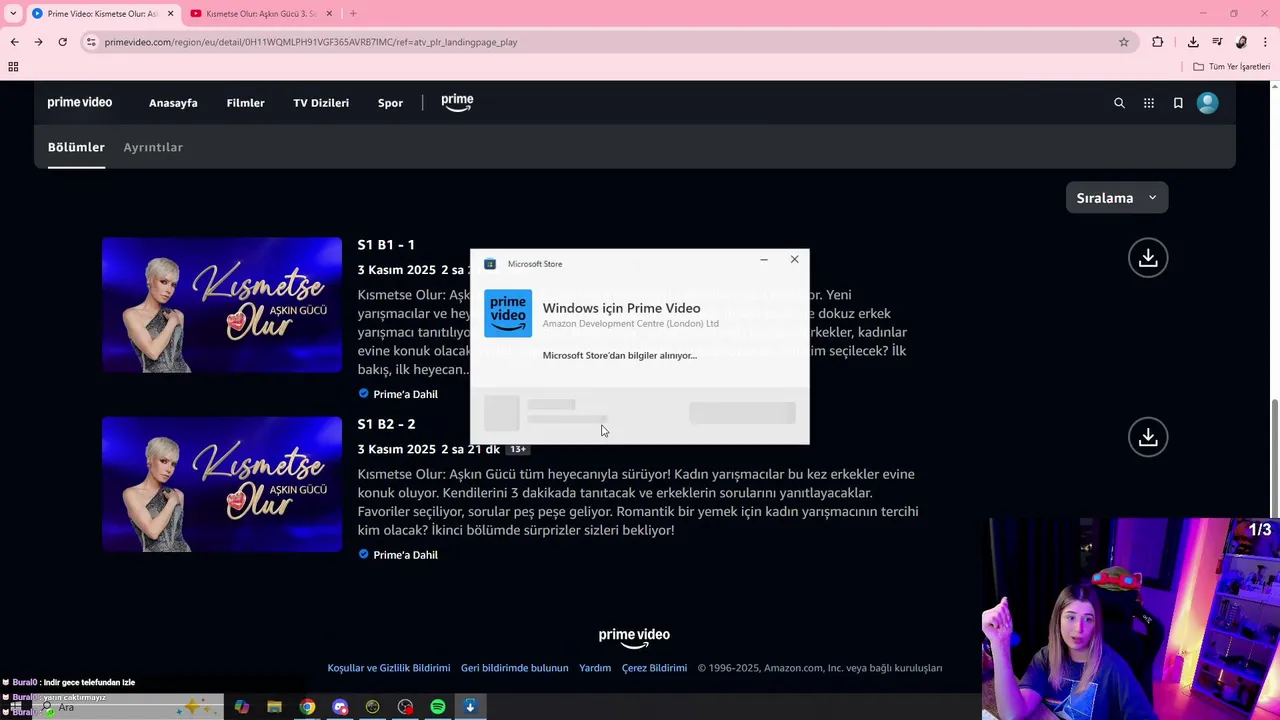The width and height of the screenshot is (1280, 720).
Task: Open the S1 B2 - 2 episode title
Action: 386,424
